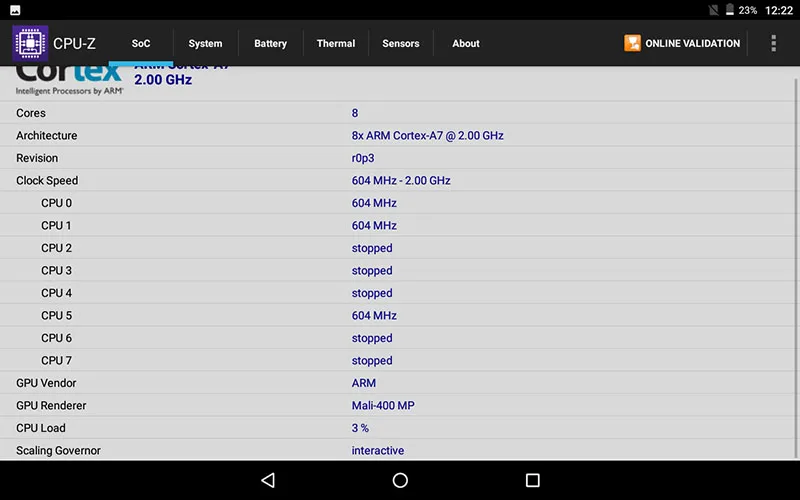The image size is (800, 500).
Task: Tap the CPU-Z app logo icon
Action: [30, 43]
